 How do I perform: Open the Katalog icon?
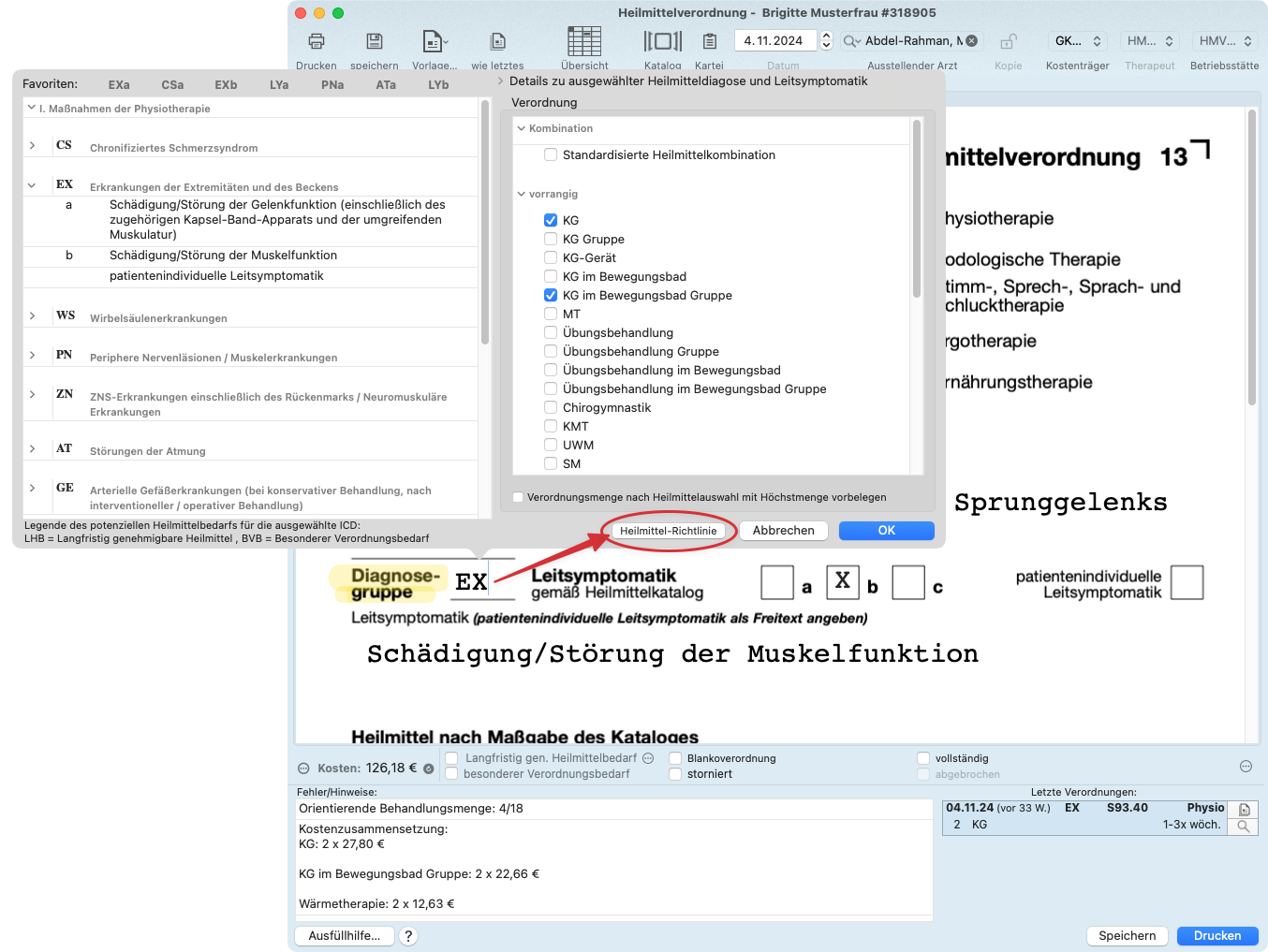tap(663, 41)
